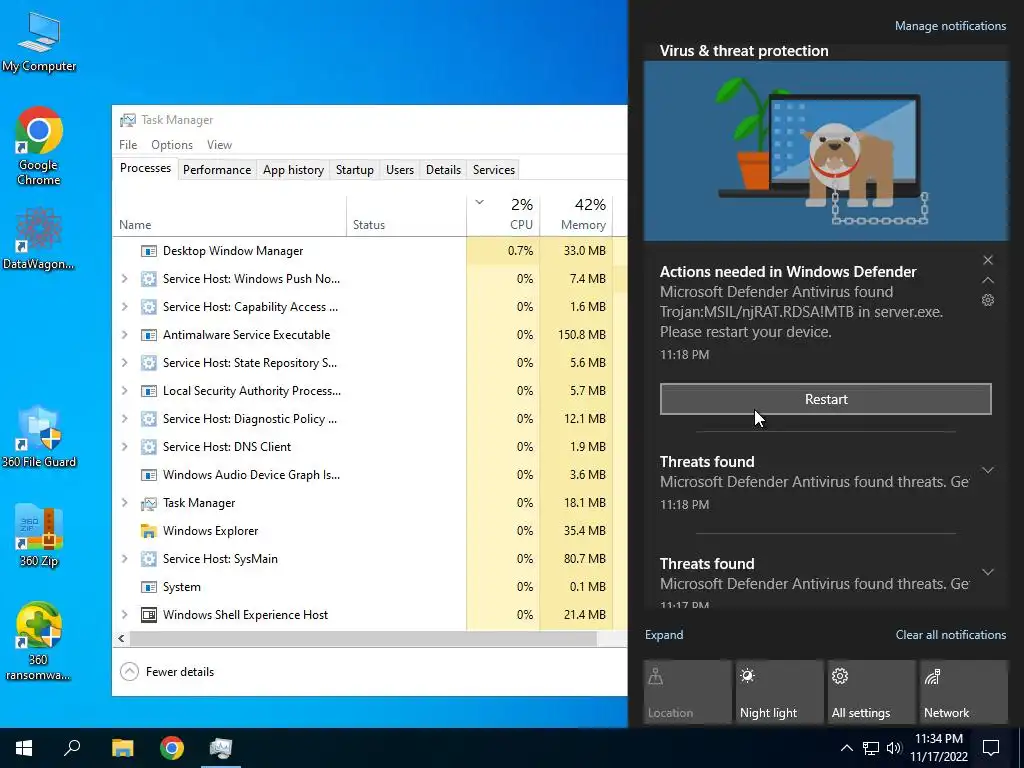Viewport: 1024px width, 768px height.
Task: Toggle Location quick action
Action: (x=687, y=692)
